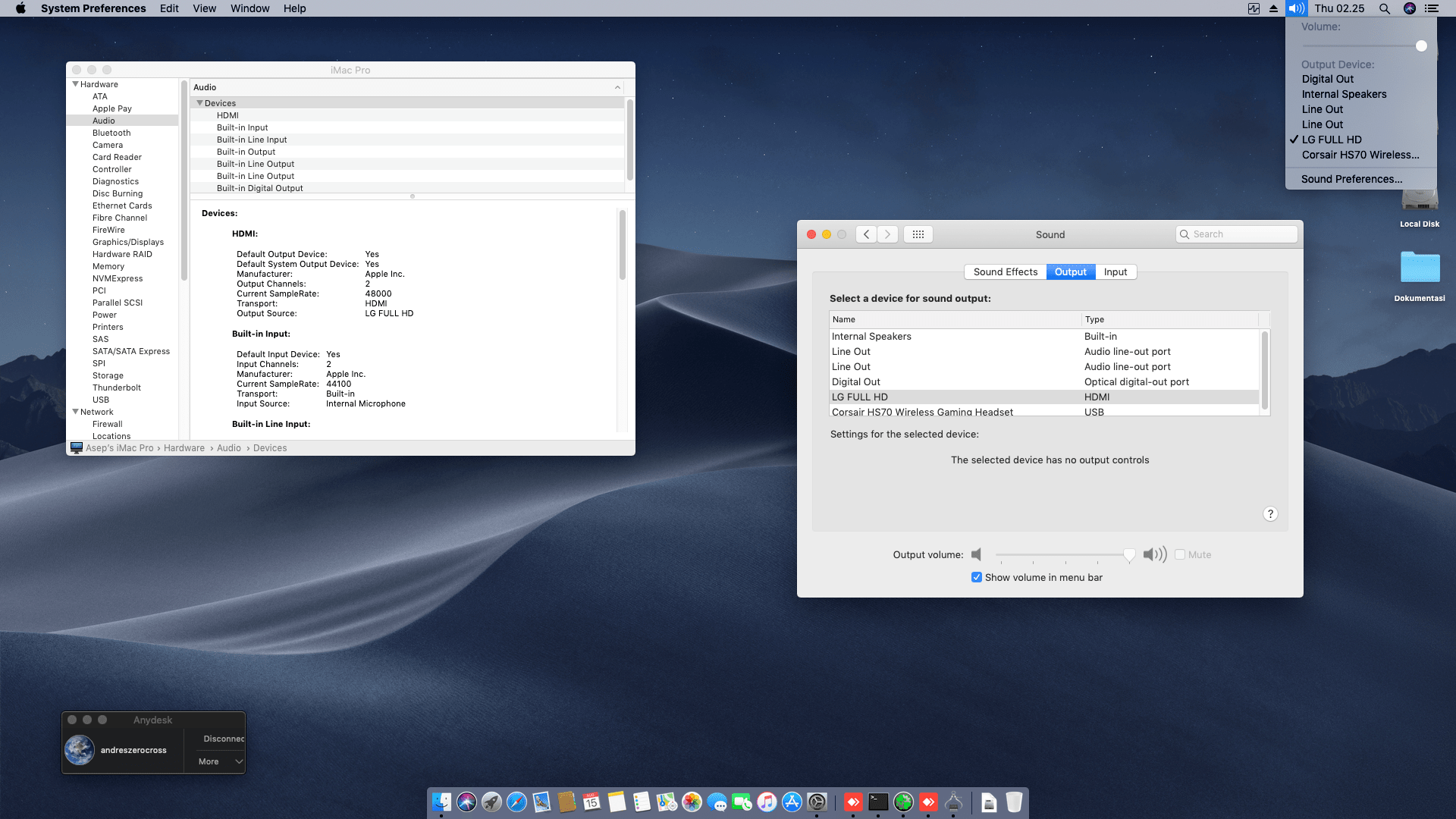This screenshot has height=819, width=1456.
Task: Collapse the Devices disclosure triangle
Action: pos(199,103)
